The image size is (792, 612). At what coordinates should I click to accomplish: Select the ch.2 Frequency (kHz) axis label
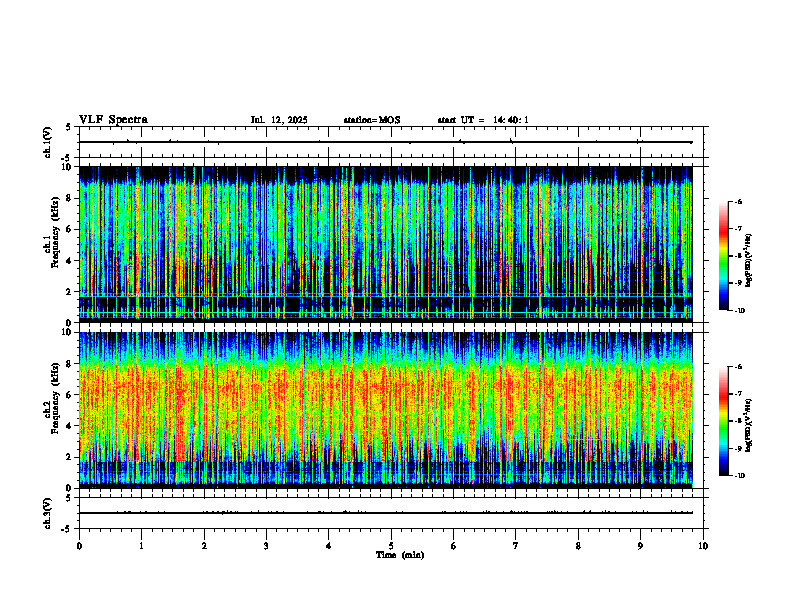point(51,397)
